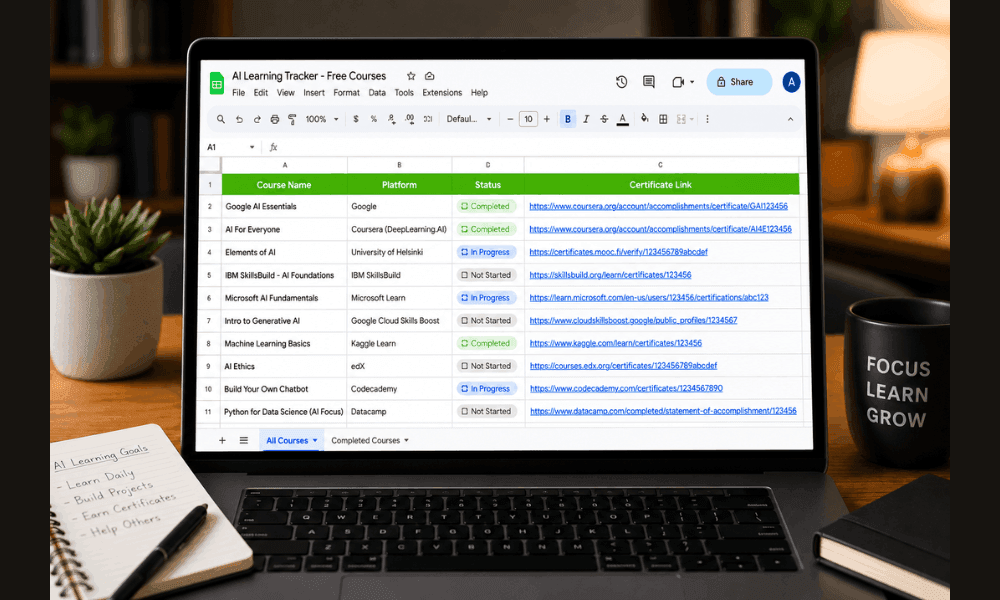Open the Help menu

point(479,93)
